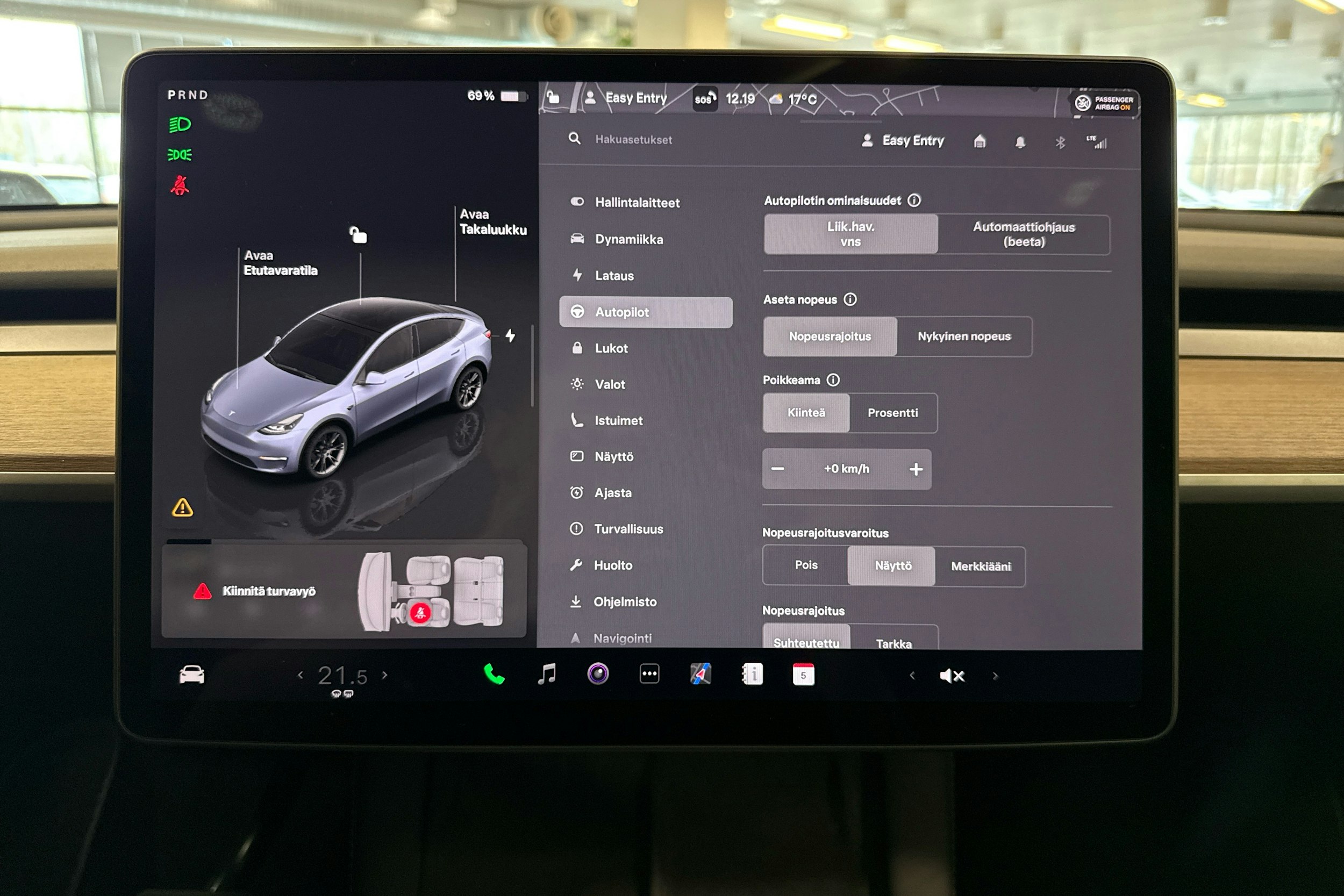
Task: Tap the 17°C weather display
Action: click(x=793, y=99)
